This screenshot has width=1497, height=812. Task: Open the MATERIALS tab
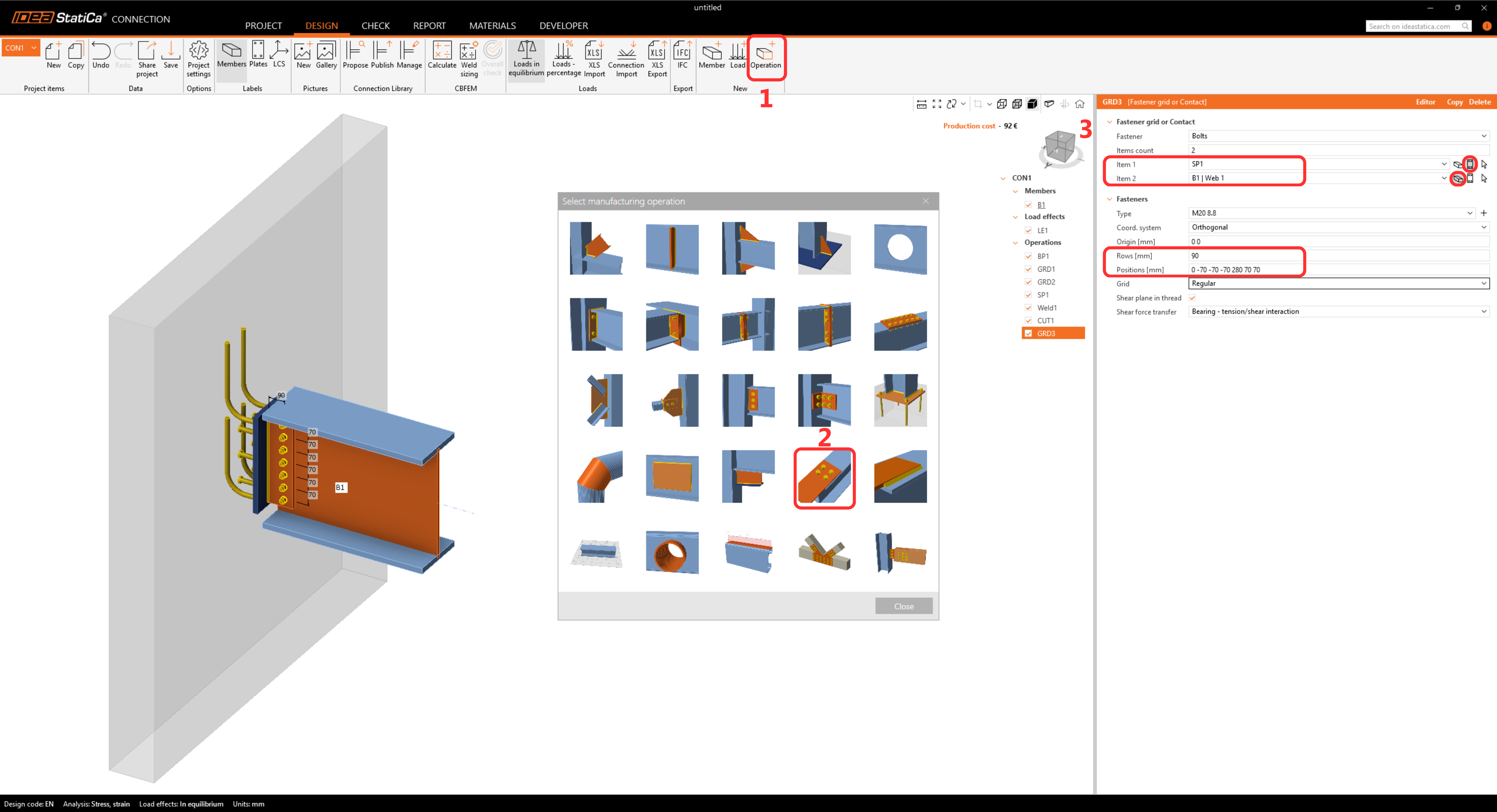(492, 25)
